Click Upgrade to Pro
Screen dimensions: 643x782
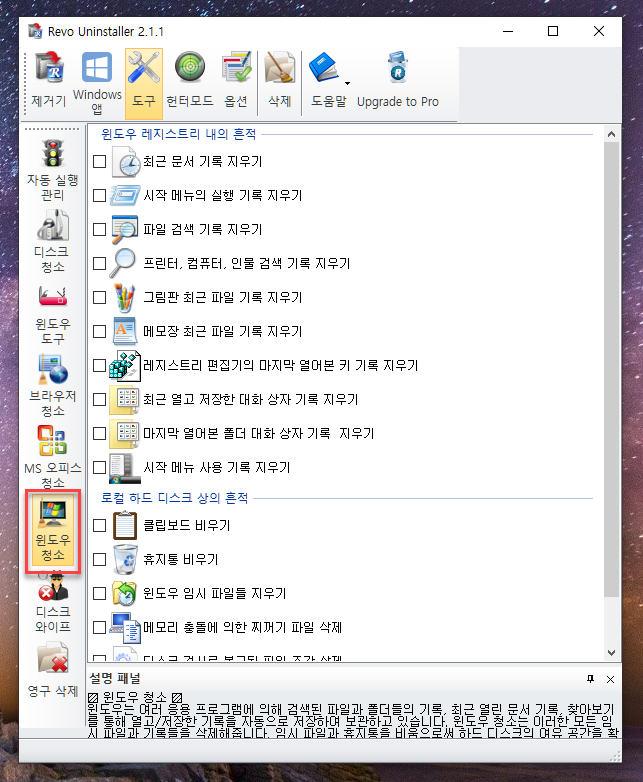(398, 80)
